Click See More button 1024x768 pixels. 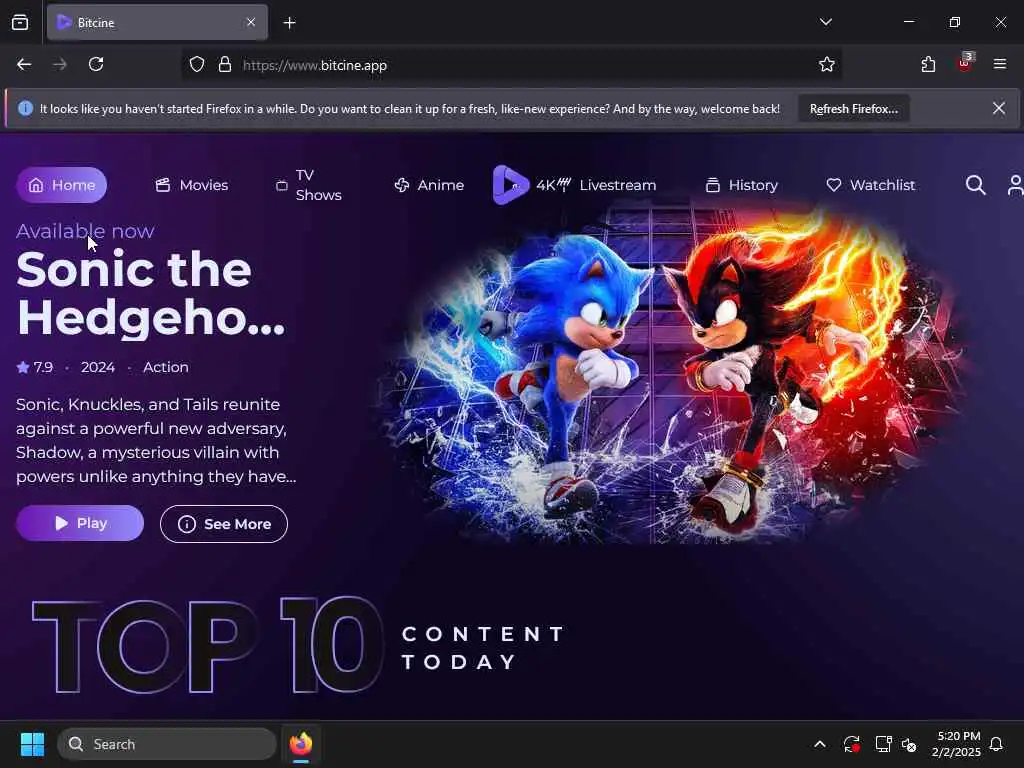[x=223, y=524]
